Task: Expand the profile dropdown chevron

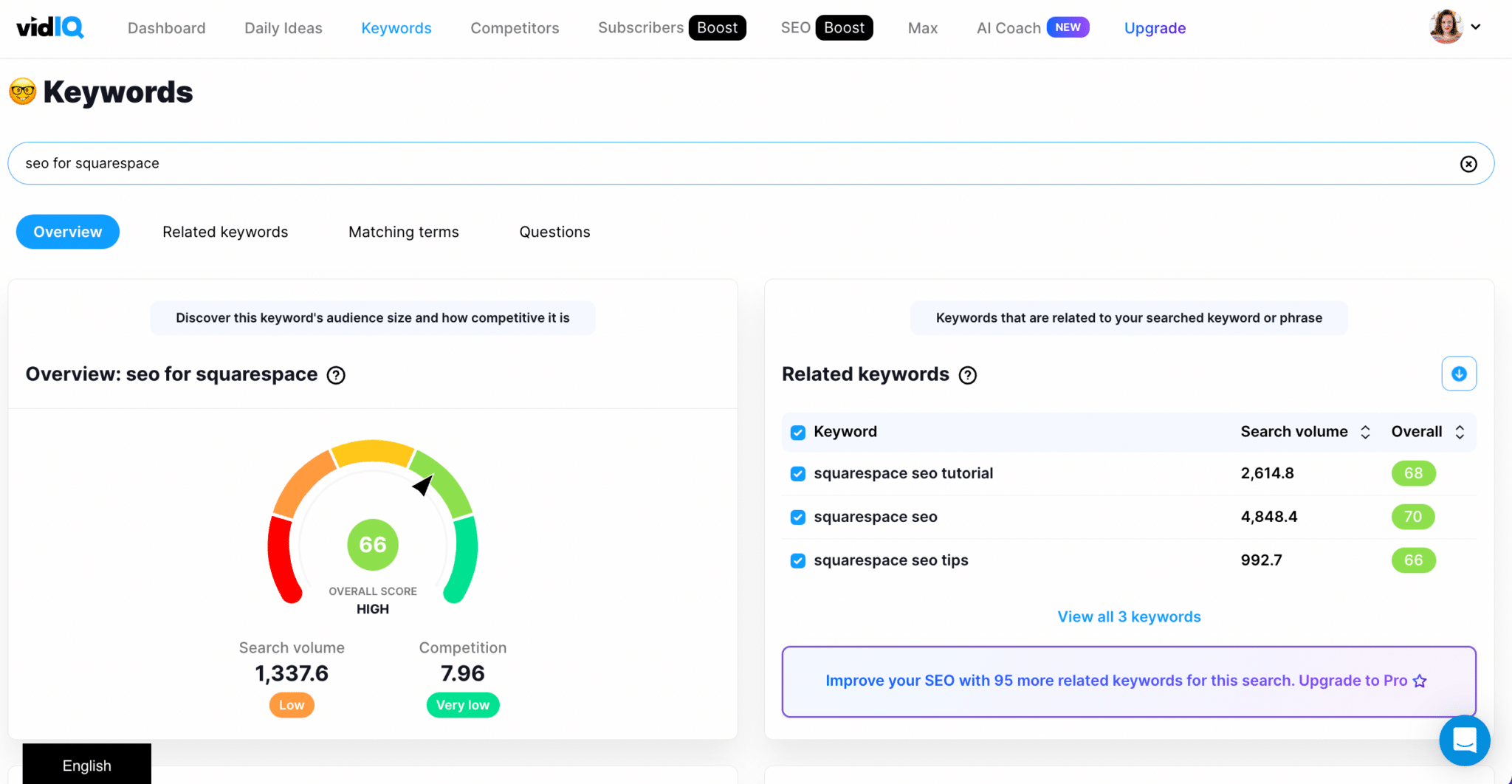Action: tap(1476, 27)
